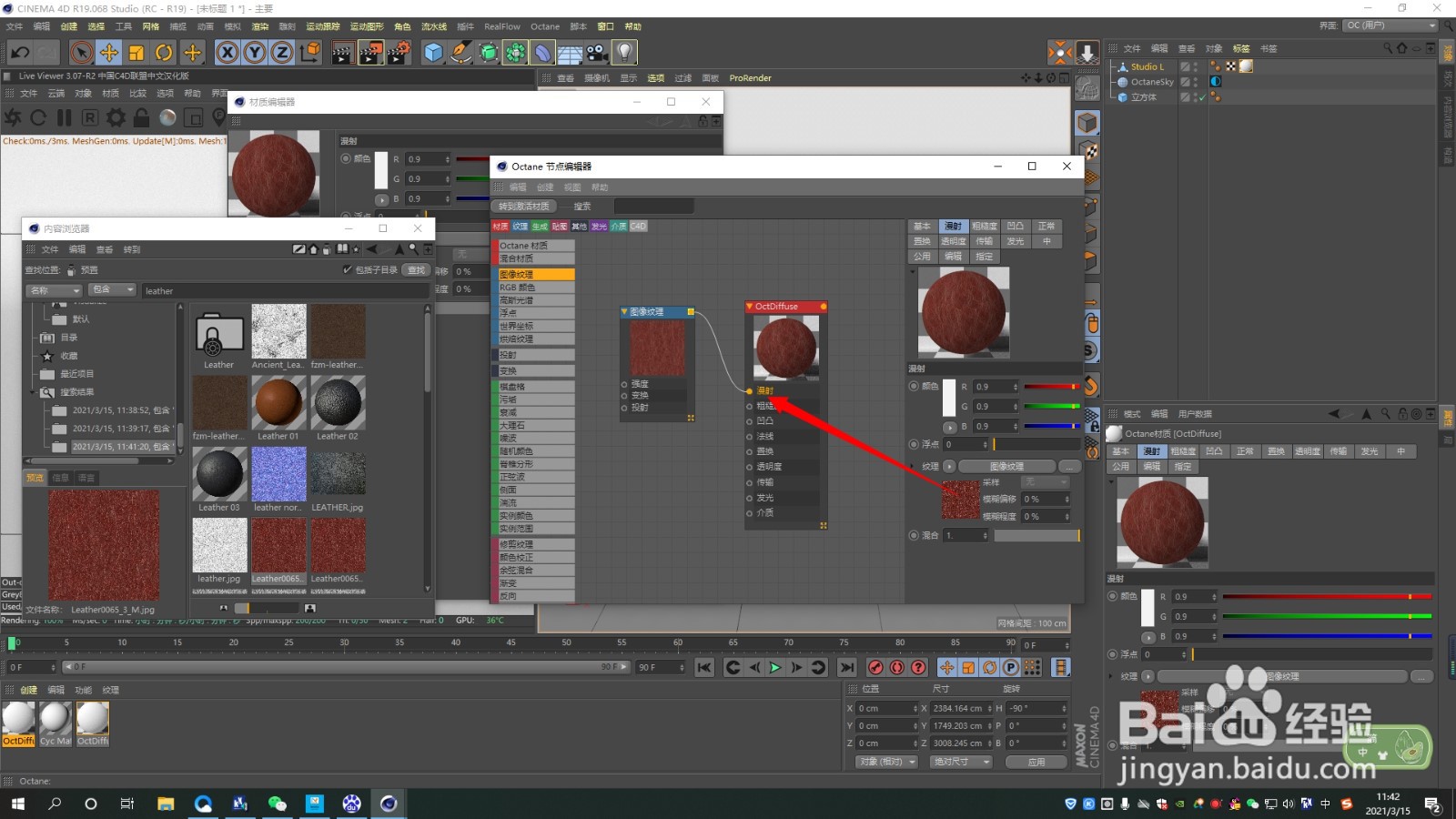Click the Cube primitive icon

(x=433, y=53)
